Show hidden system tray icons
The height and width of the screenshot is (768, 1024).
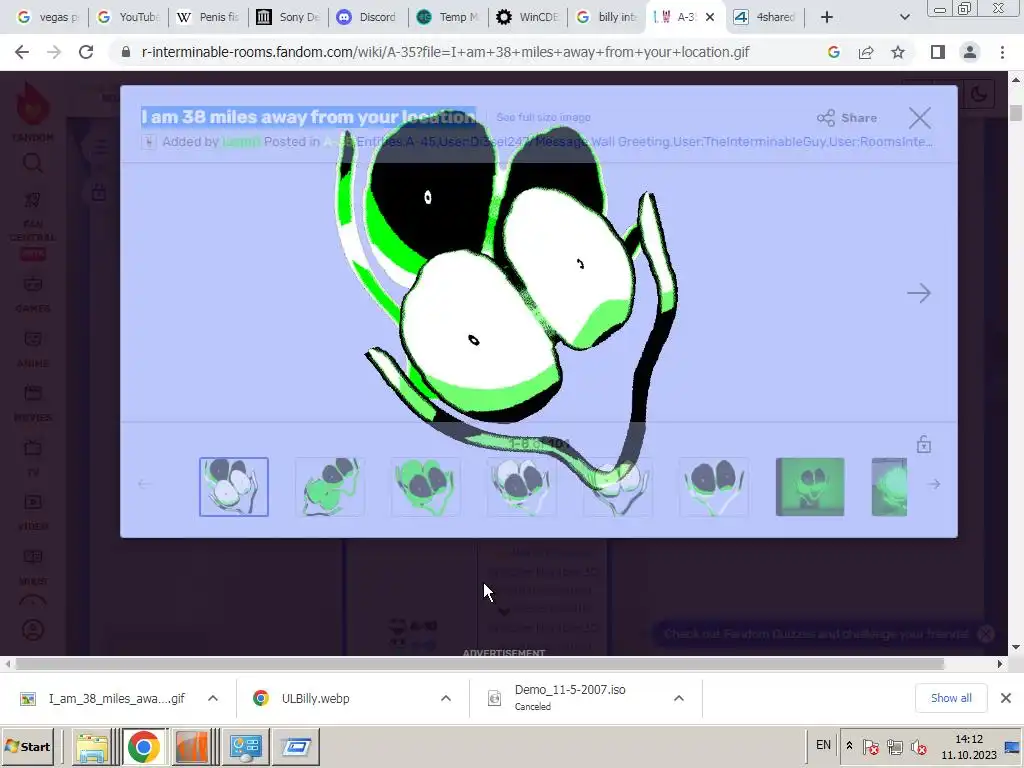click(849, 745)
